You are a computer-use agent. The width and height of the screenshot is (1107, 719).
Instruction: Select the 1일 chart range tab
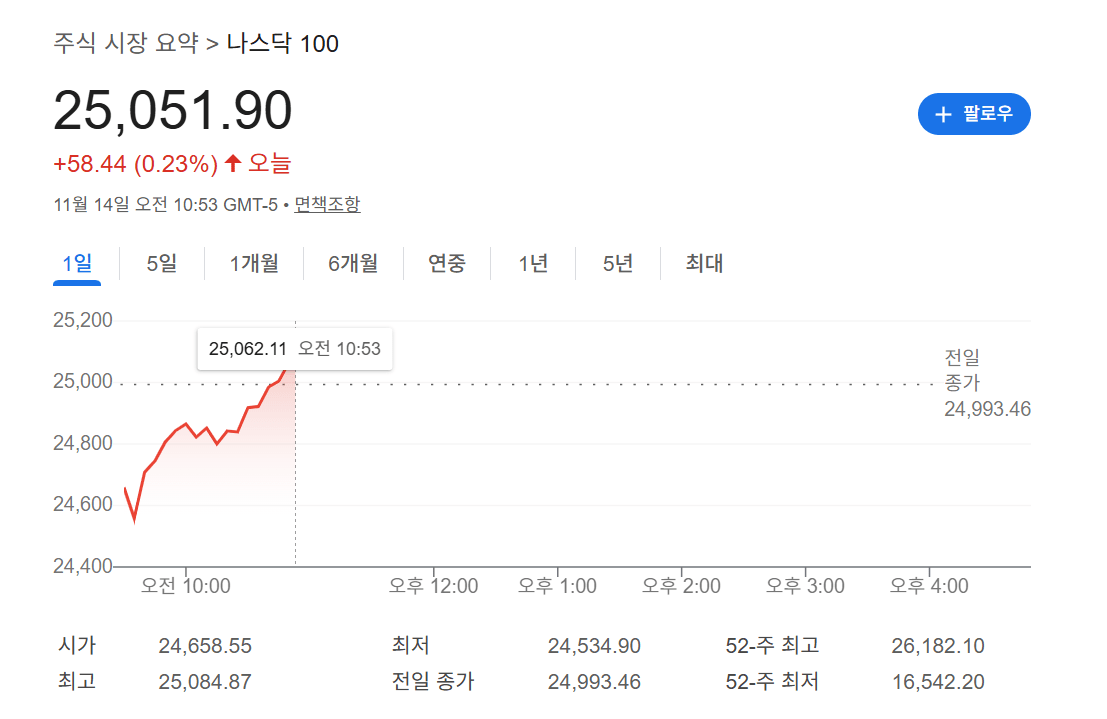[77, 264]
